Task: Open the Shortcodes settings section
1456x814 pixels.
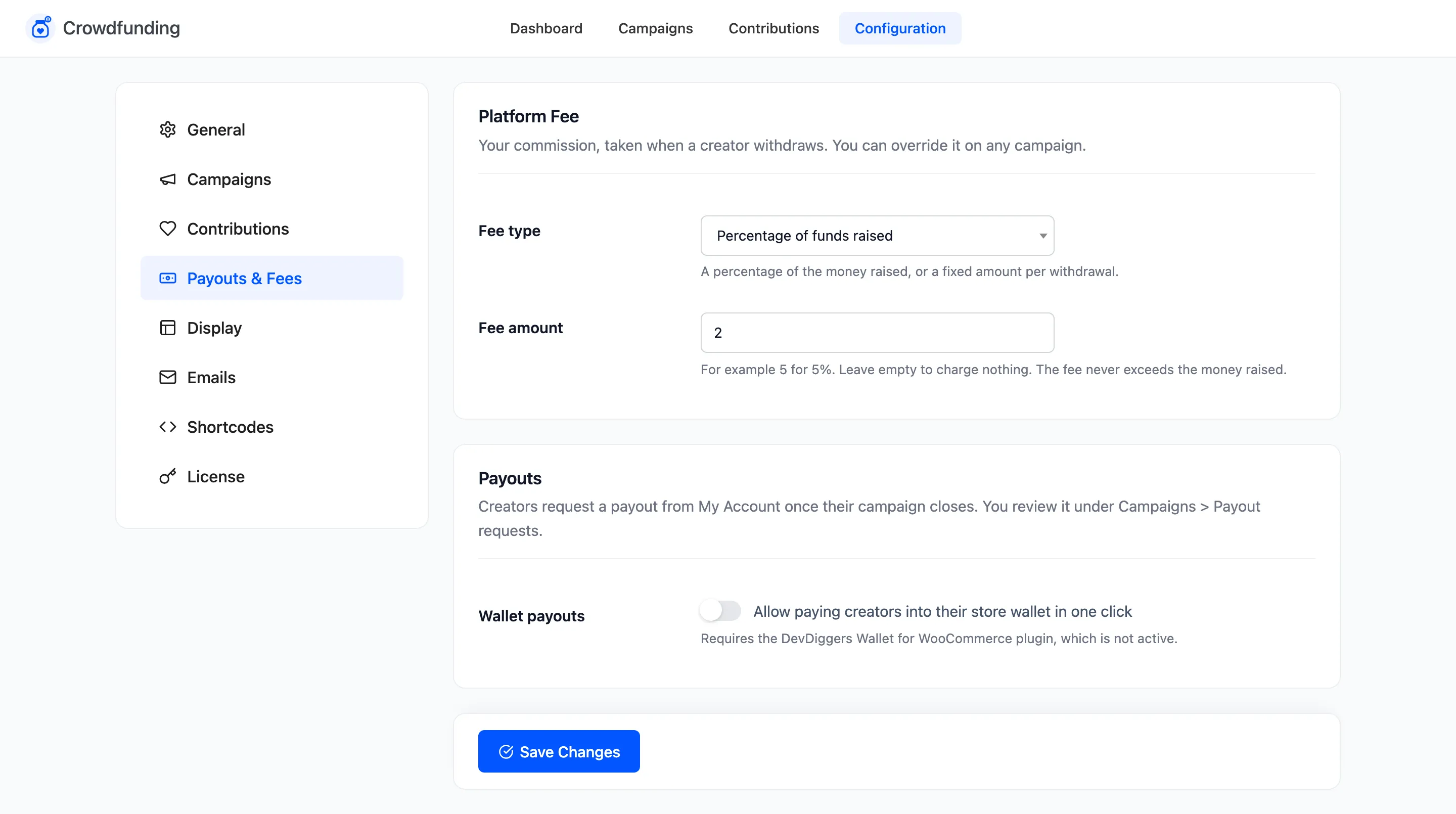Action: tap(272, 427)
